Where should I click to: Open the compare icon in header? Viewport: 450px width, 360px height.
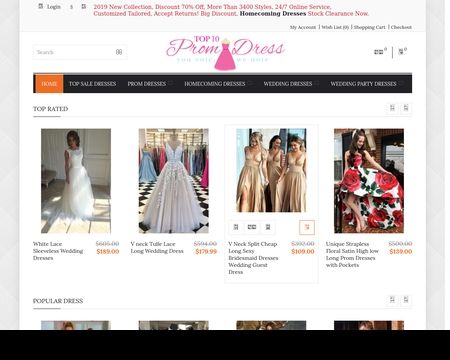point(378,52)
